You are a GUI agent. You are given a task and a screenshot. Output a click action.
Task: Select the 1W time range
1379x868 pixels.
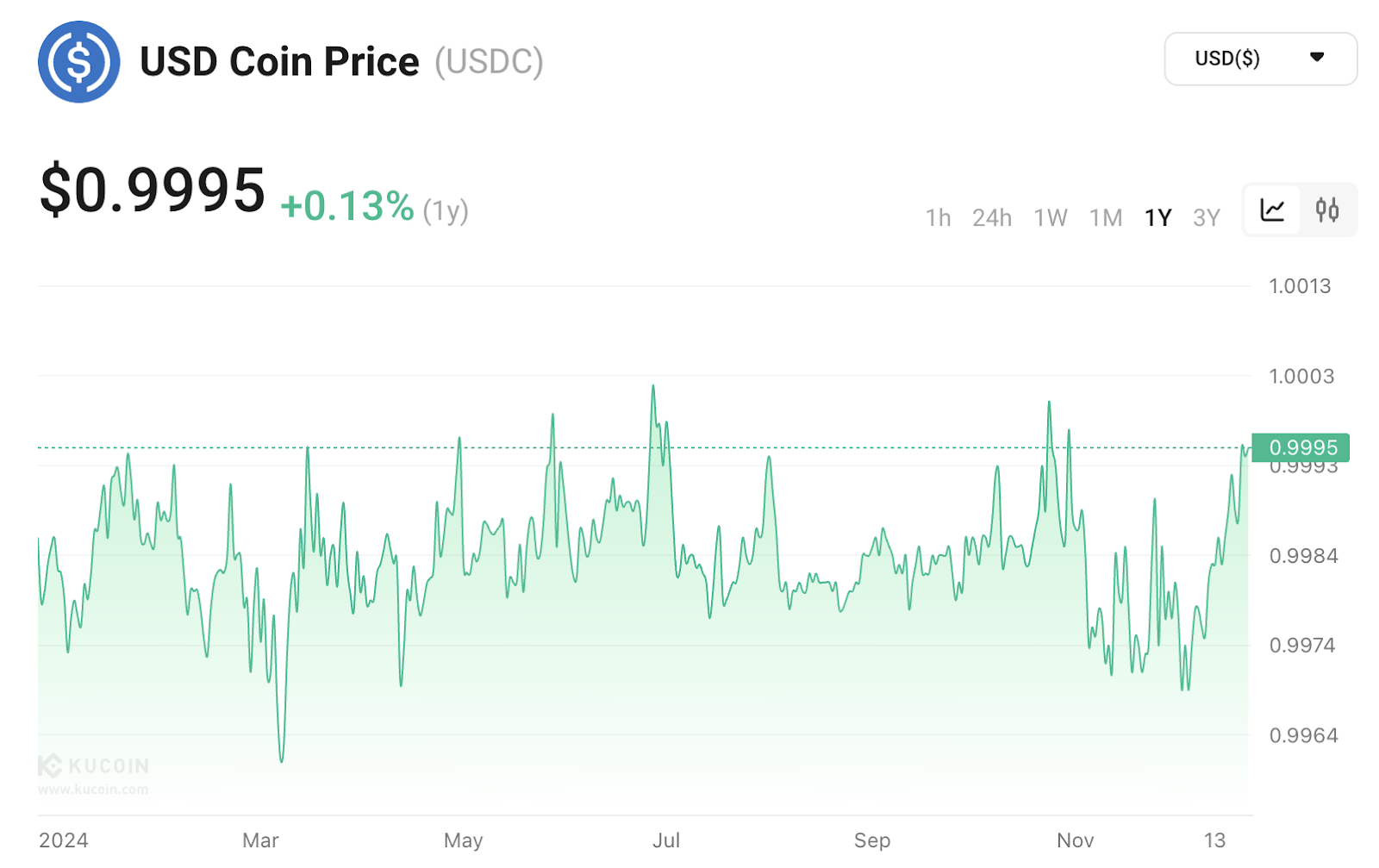click(1050, 217)
